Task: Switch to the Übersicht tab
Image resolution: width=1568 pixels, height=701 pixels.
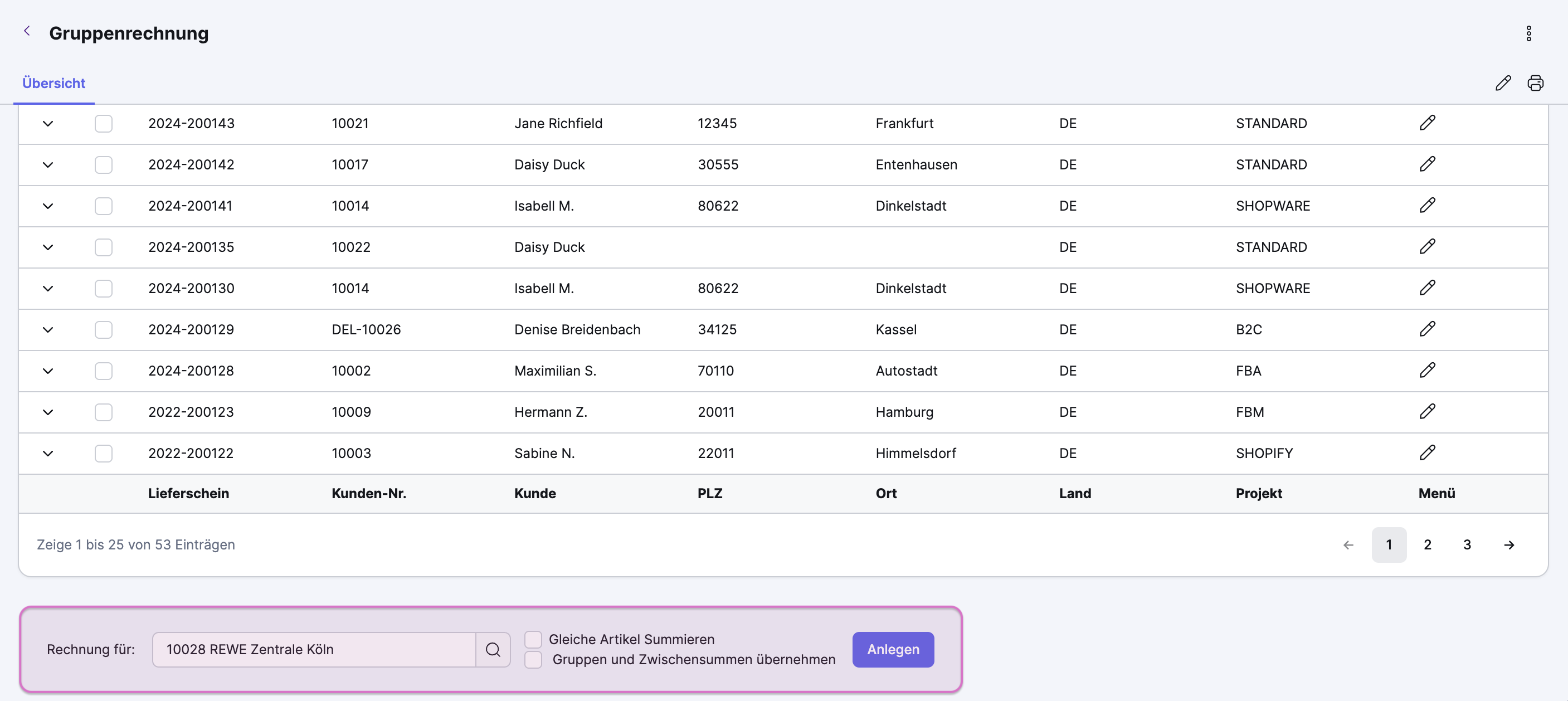Action: coord(53,84)
